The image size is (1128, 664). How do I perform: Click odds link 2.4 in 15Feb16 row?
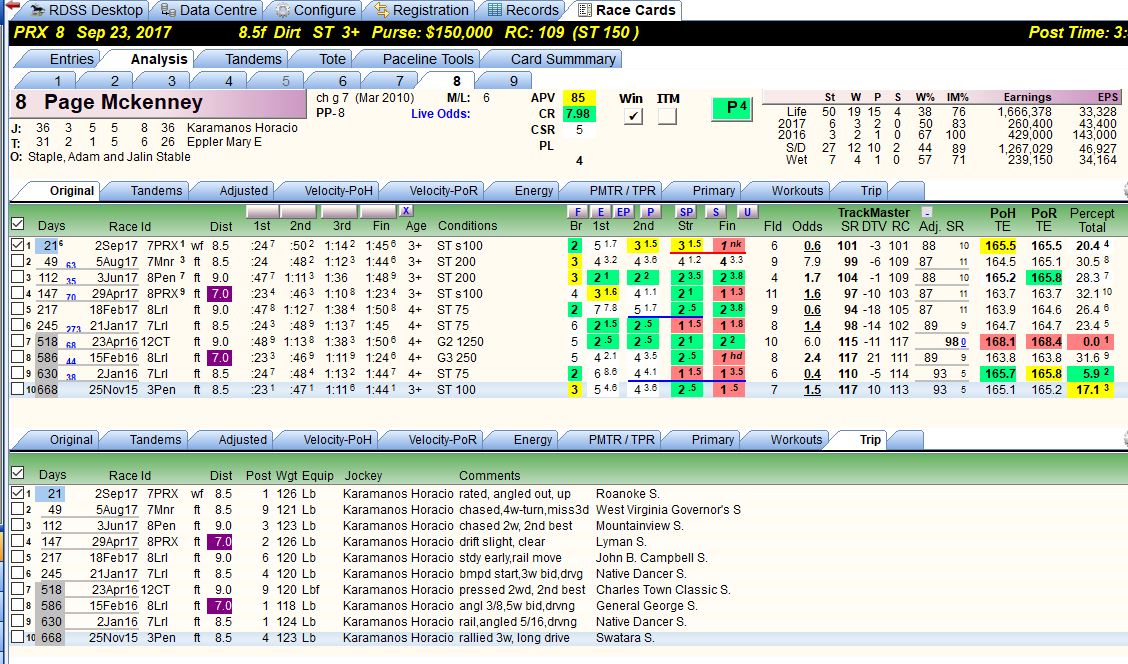[812, 358]
